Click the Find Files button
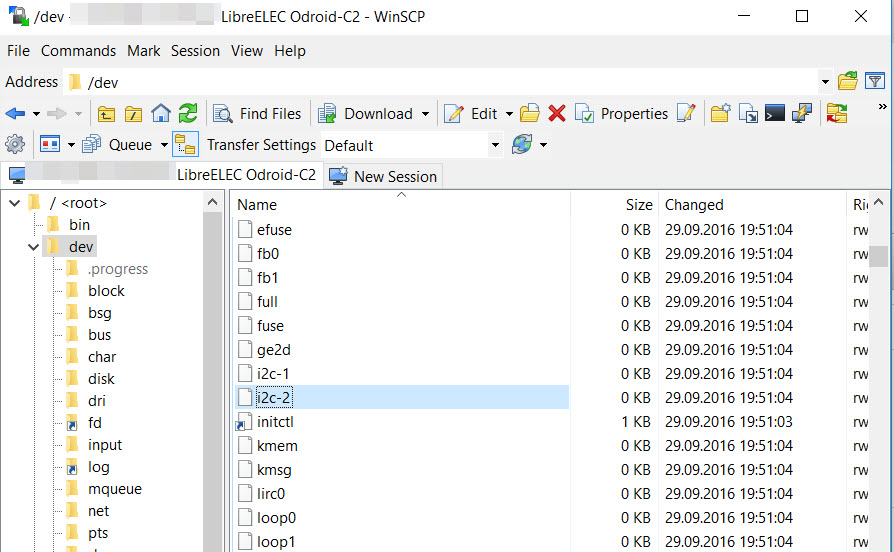 pyautogui.click(x=258, y=114)
